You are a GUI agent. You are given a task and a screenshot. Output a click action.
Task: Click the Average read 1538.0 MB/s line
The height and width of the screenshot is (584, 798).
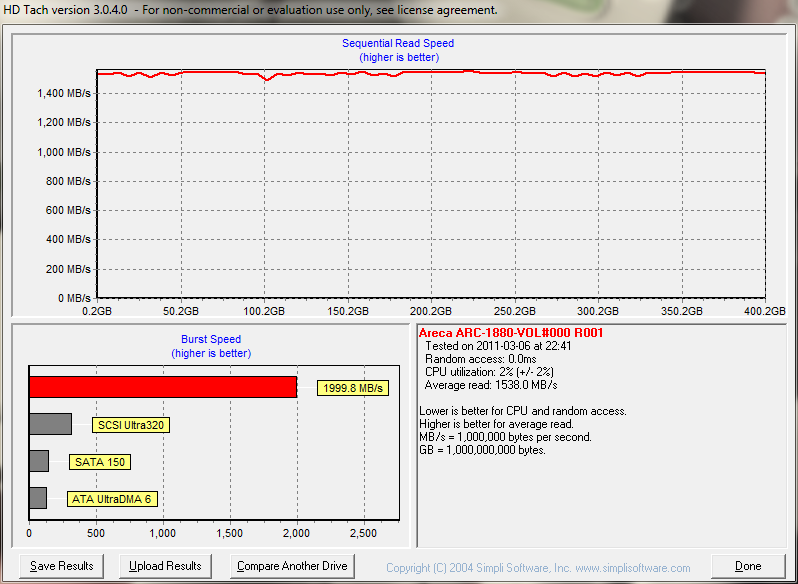tap(491, 385)
